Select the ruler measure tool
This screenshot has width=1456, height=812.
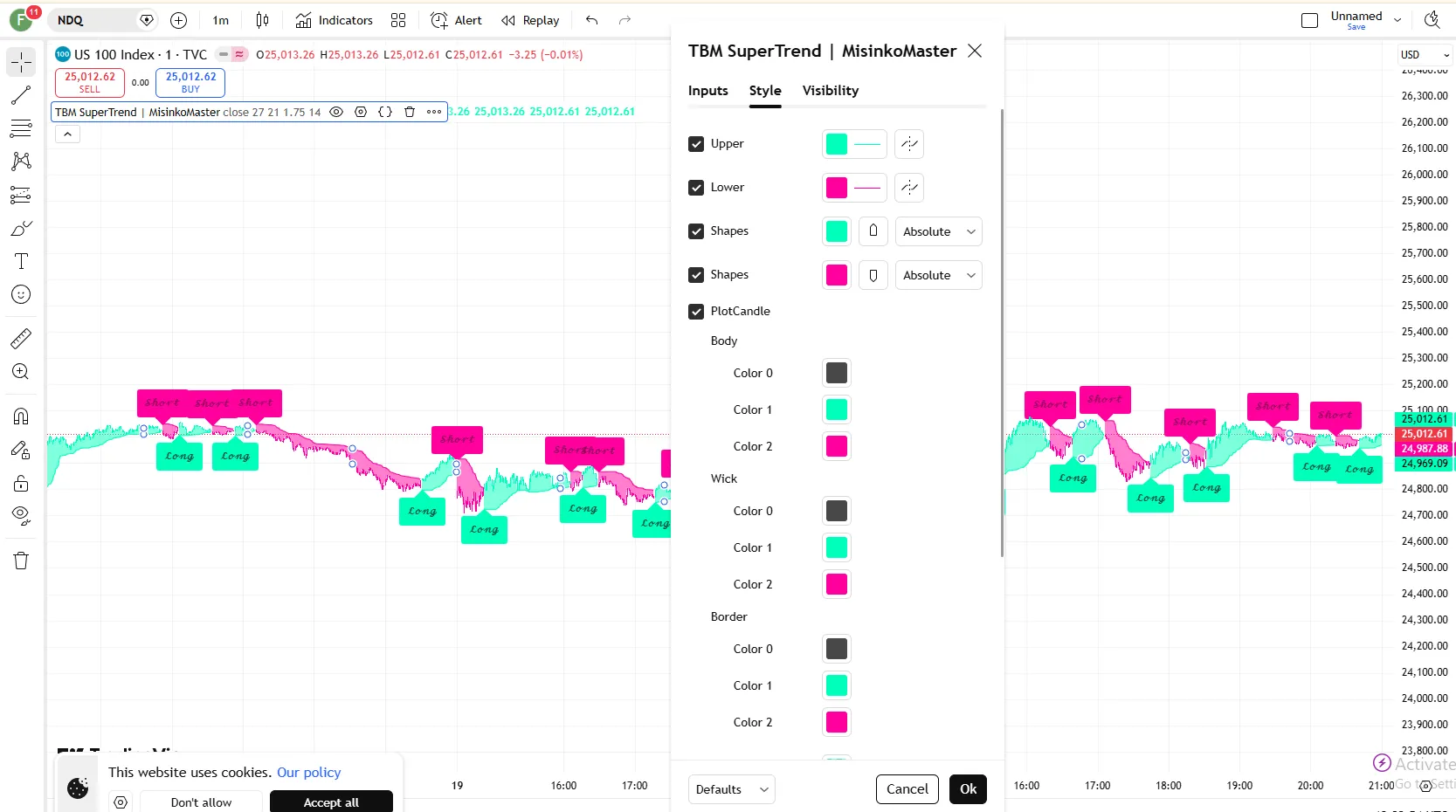[x=21, y=338]
